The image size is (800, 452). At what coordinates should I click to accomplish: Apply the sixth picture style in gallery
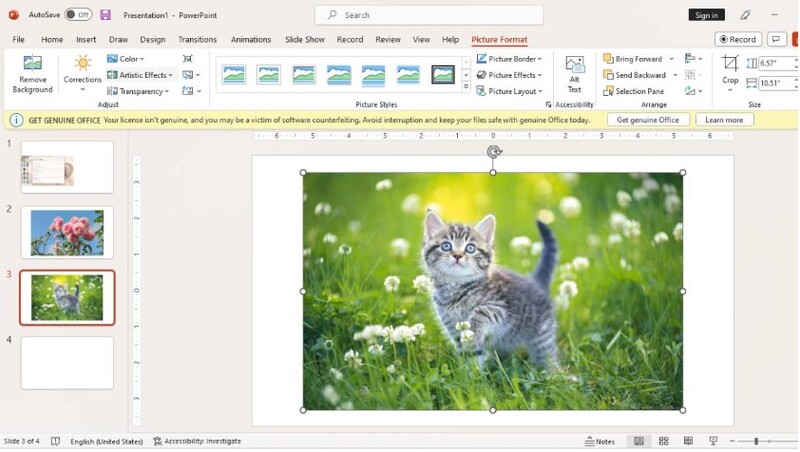click(x=408, y=75)
